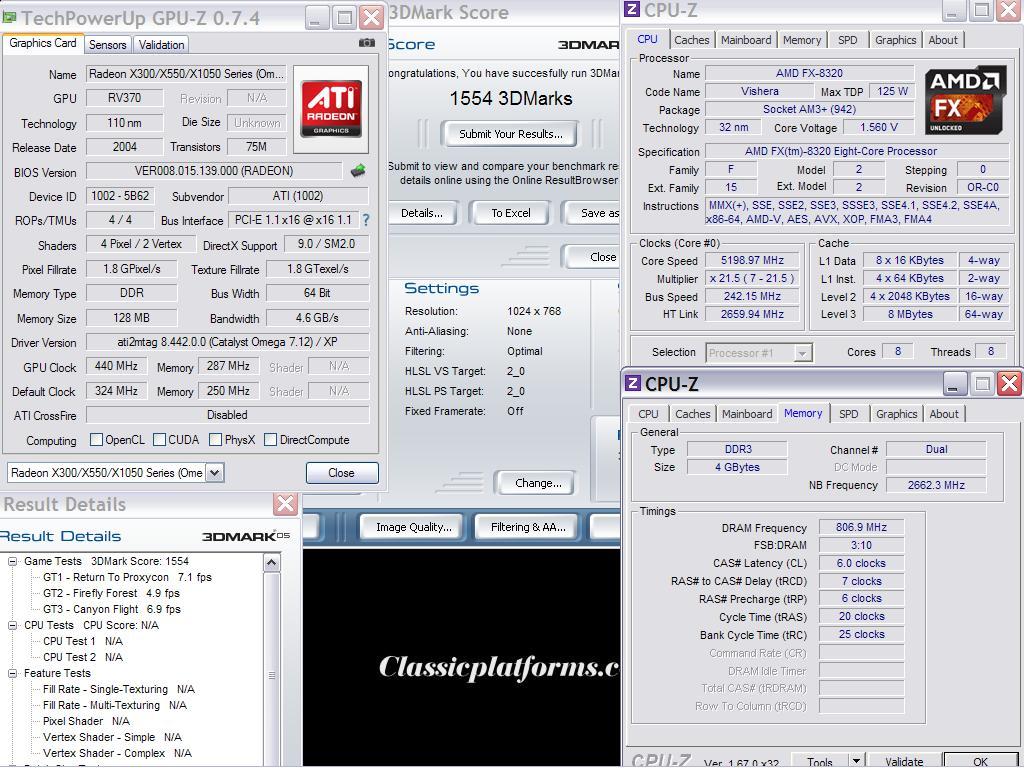Click the GPU Clock value 440 MHz
1024x768 pixels.
click(x=116, y=366)
